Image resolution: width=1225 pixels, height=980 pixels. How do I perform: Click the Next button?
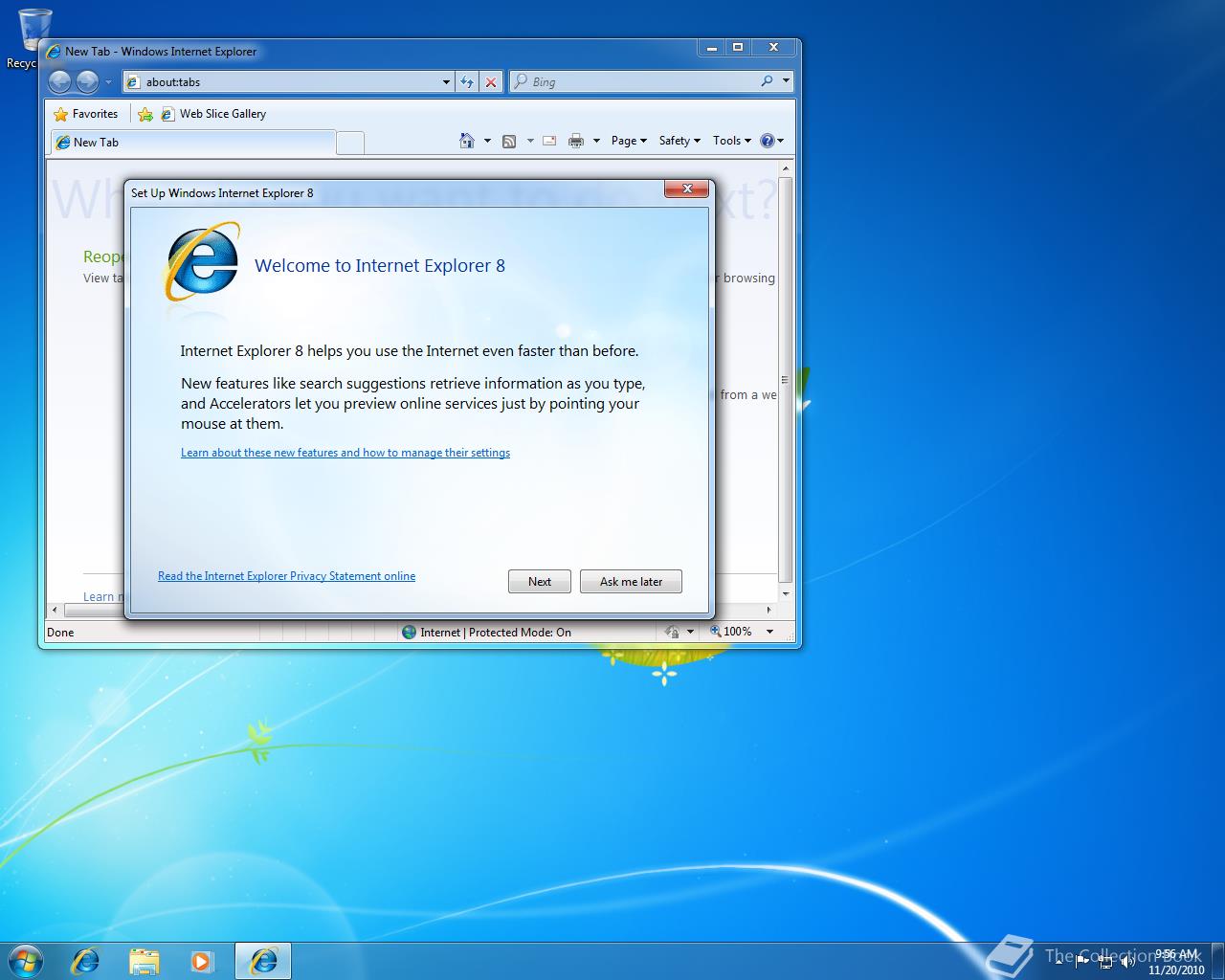[x=540, y=582]
